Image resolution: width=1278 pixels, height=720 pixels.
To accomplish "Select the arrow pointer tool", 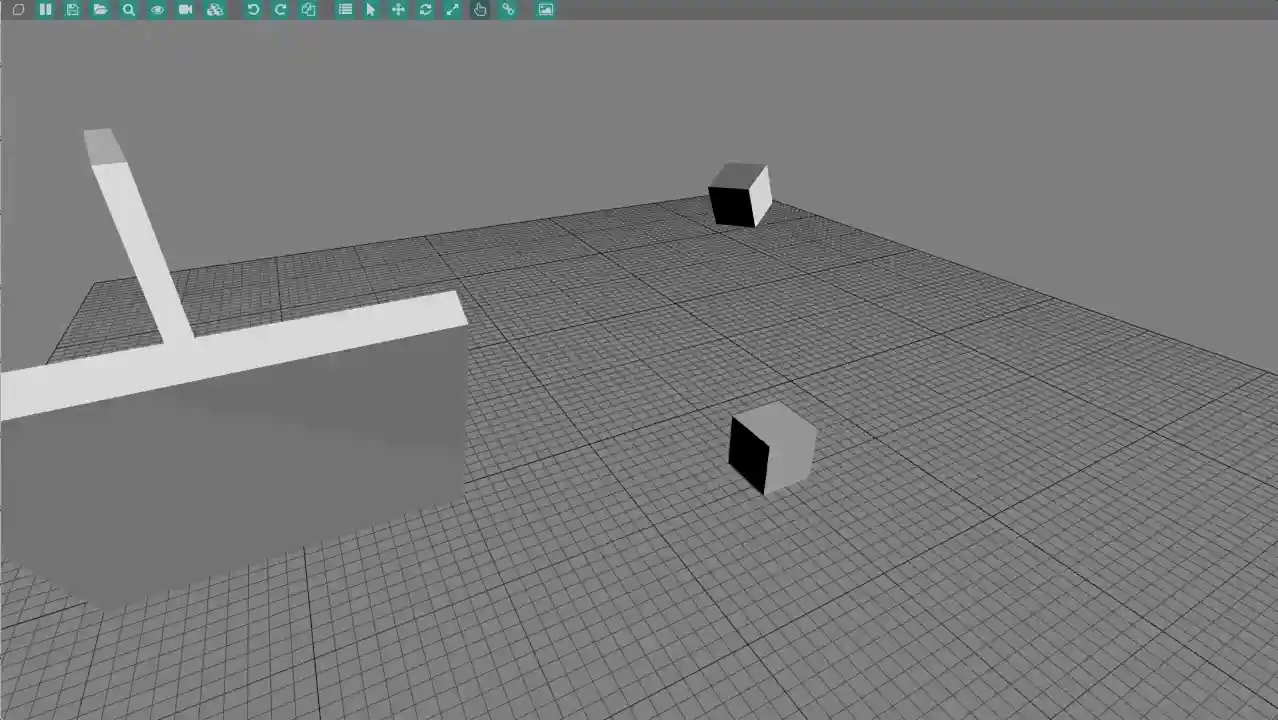I will click(371, 9).
